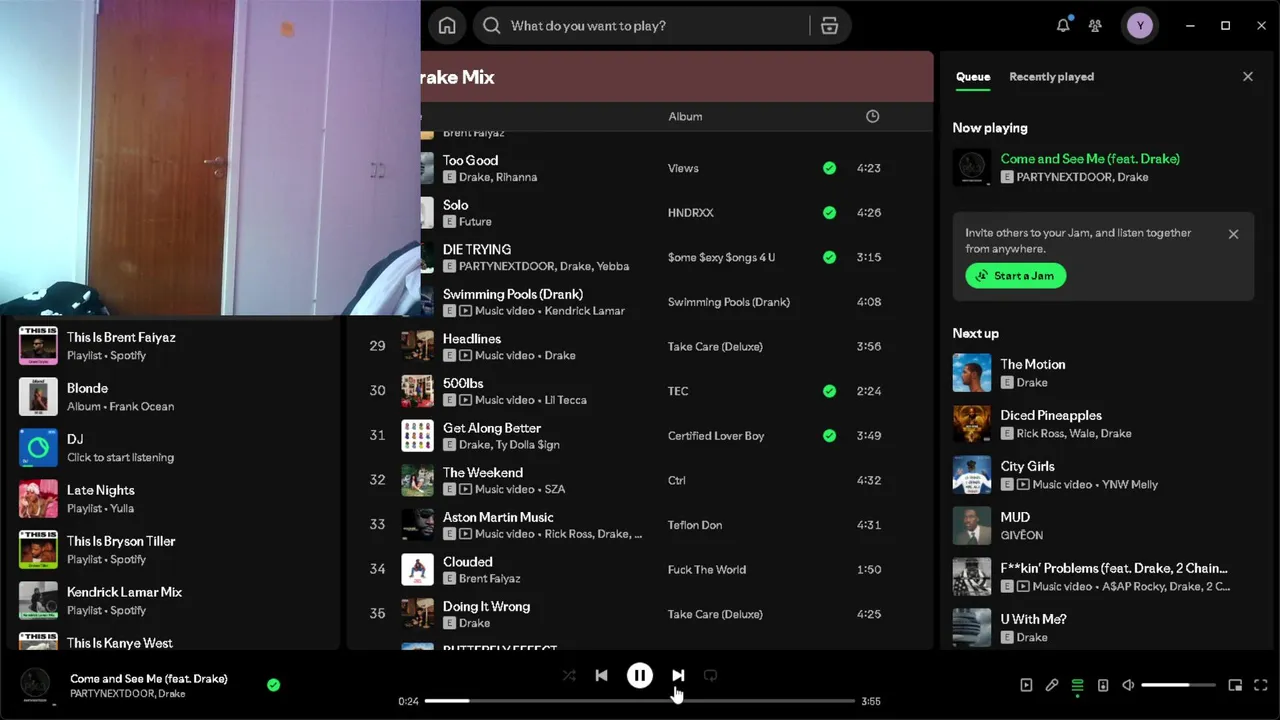Select the track Doing It Wrong
Image resolution: width=1280 pixels, height=720 pixels.
click(640, 614)
